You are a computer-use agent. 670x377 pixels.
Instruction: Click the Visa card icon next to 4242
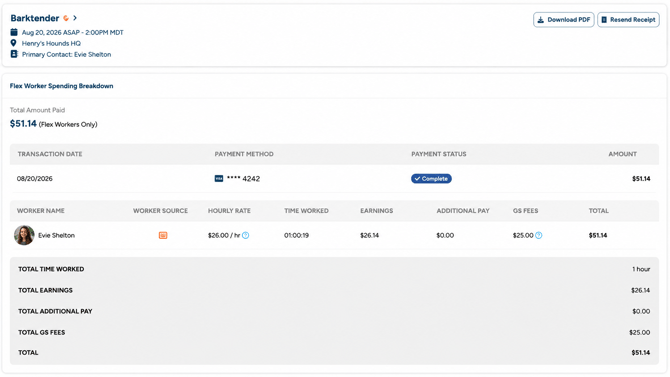pyautogui.click(x=219, y=179)
